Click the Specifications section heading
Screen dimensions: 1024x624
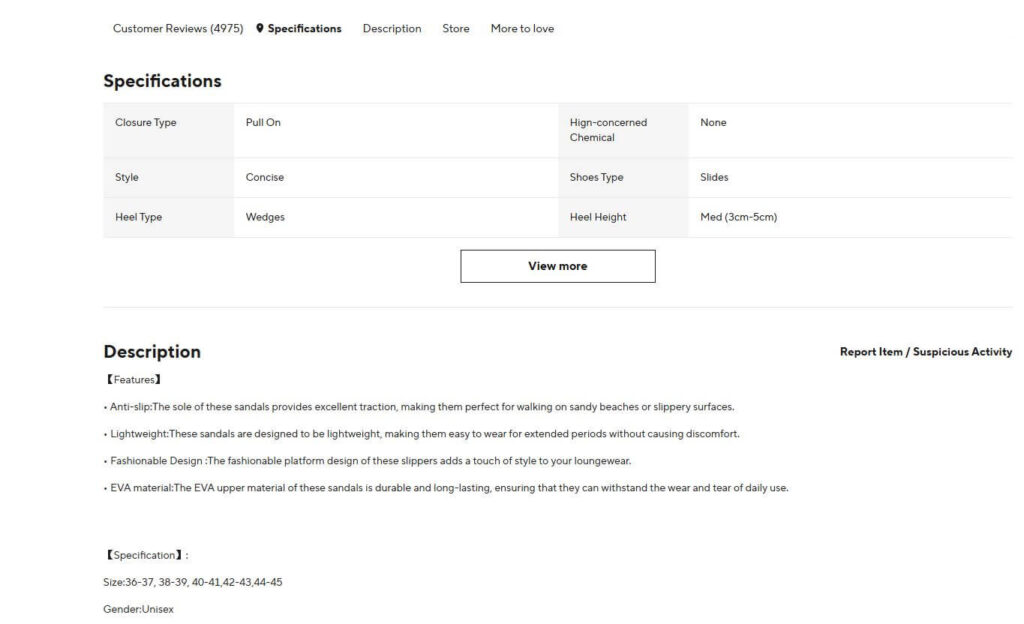click(163, 81)
